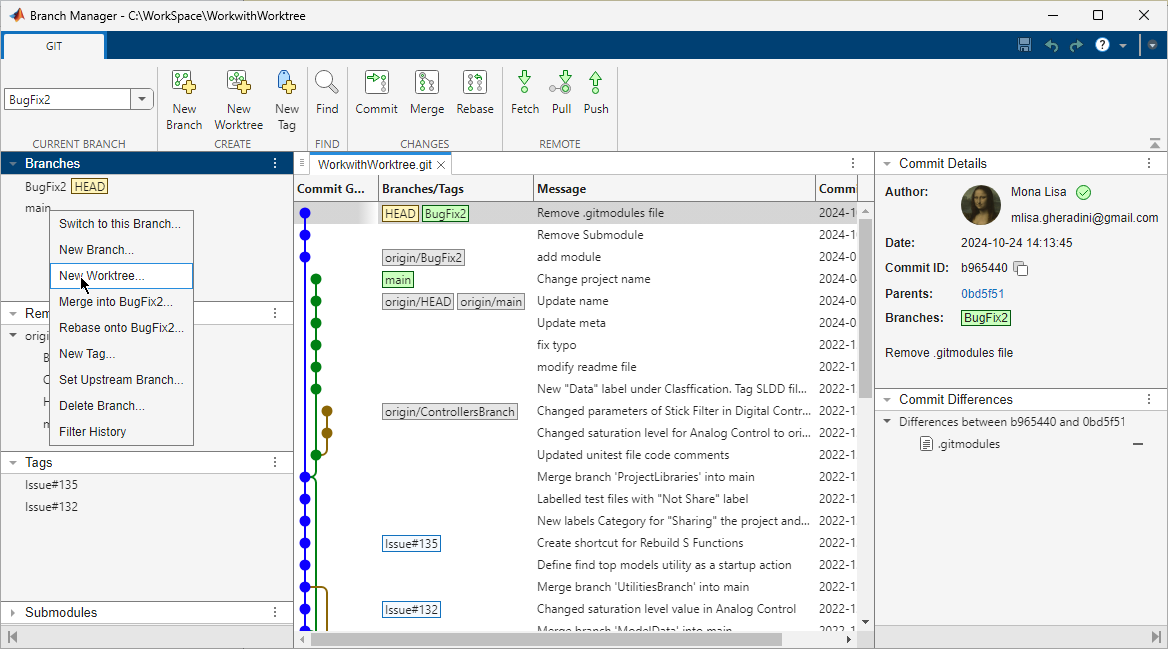Click the Rebase toolbar icon
1168x649 pixels.
[x=475, y=92]
